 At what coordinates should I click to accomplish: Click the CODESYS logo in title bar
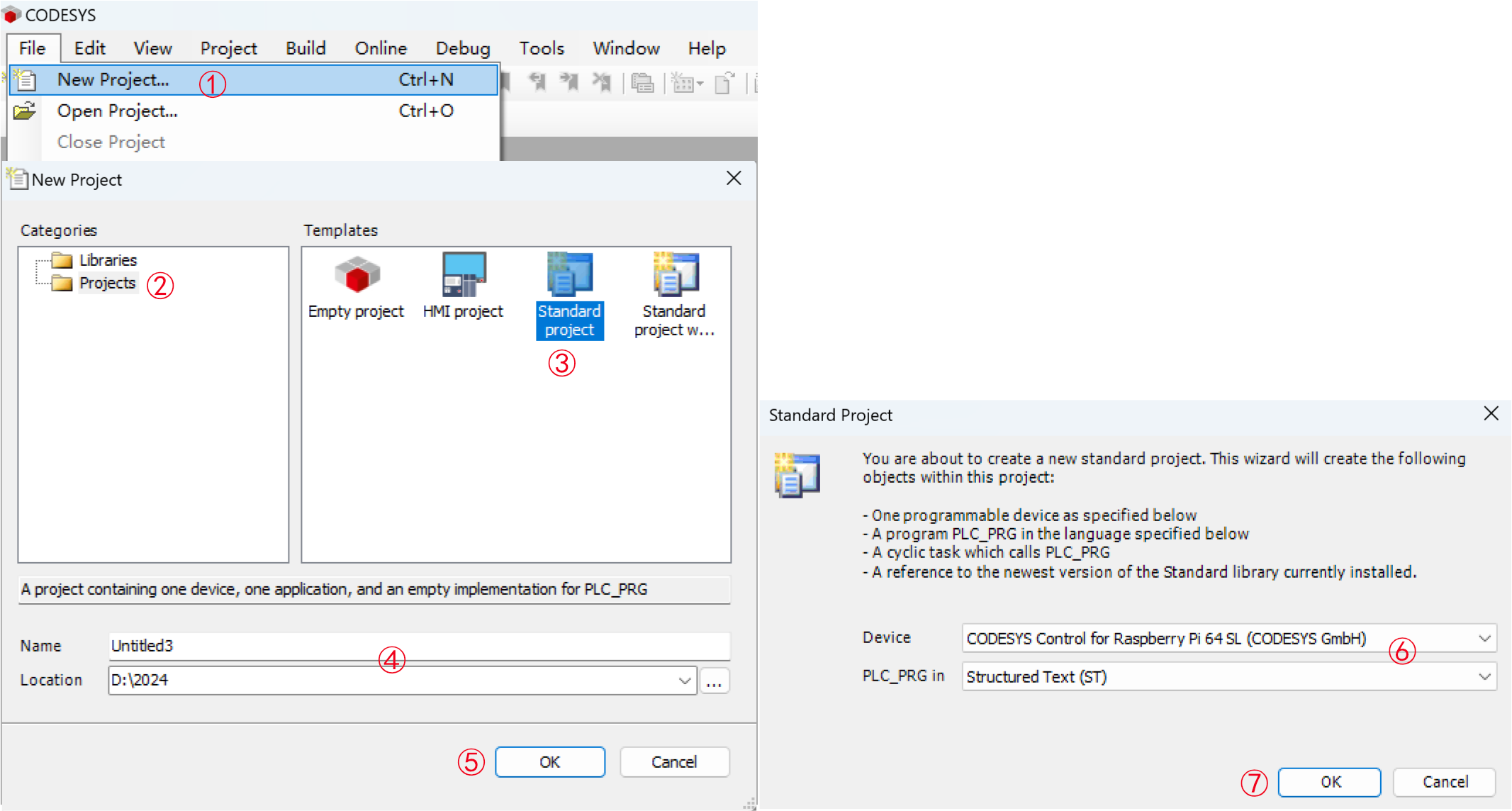click(11, 15)
